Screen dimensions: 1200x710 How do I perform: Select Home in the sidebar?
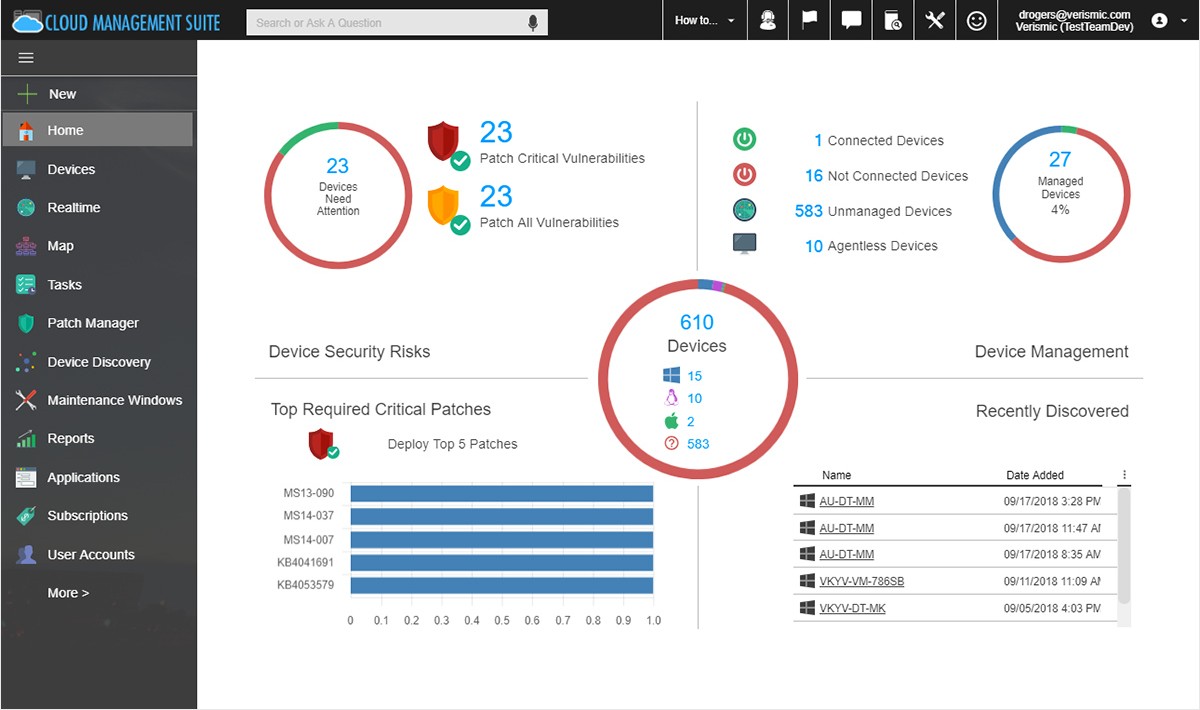point(98,130)
